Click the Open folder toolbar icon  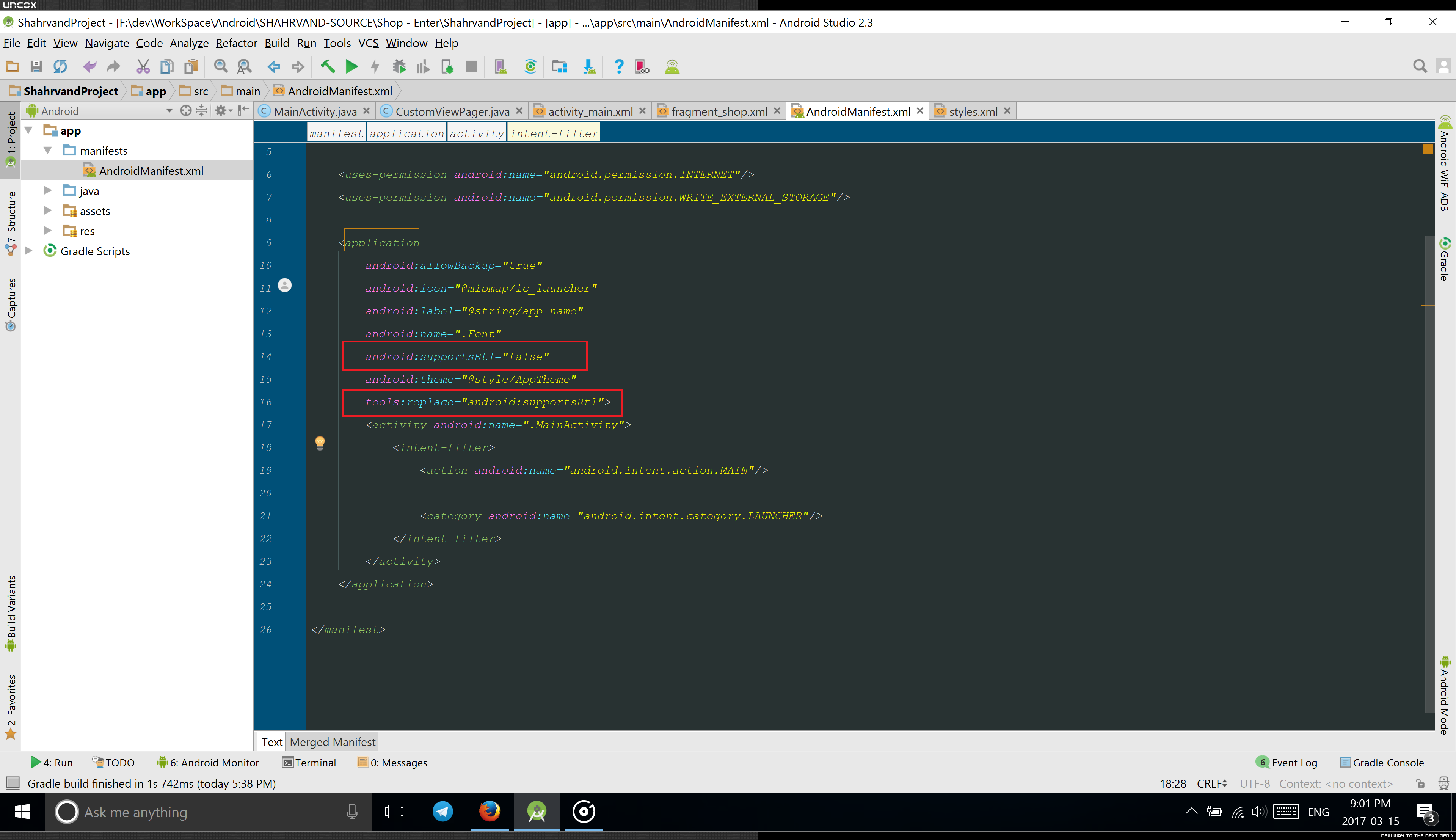12,67
